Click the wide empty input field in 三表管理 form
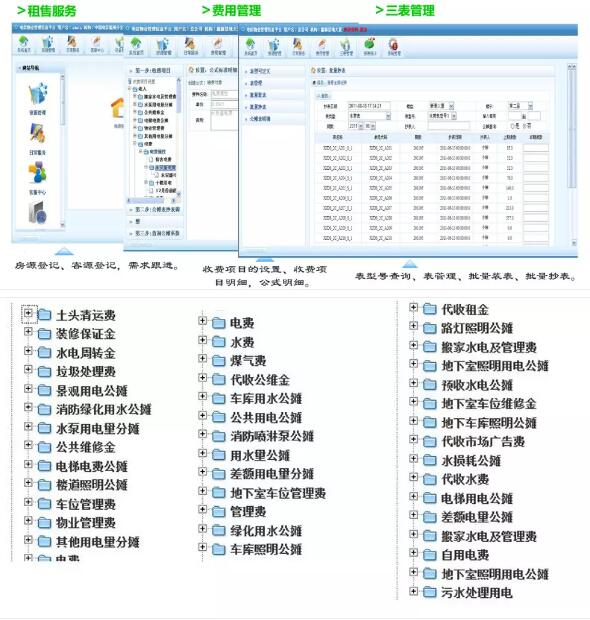Screen dimensions: 590x620 click(448, 126)
